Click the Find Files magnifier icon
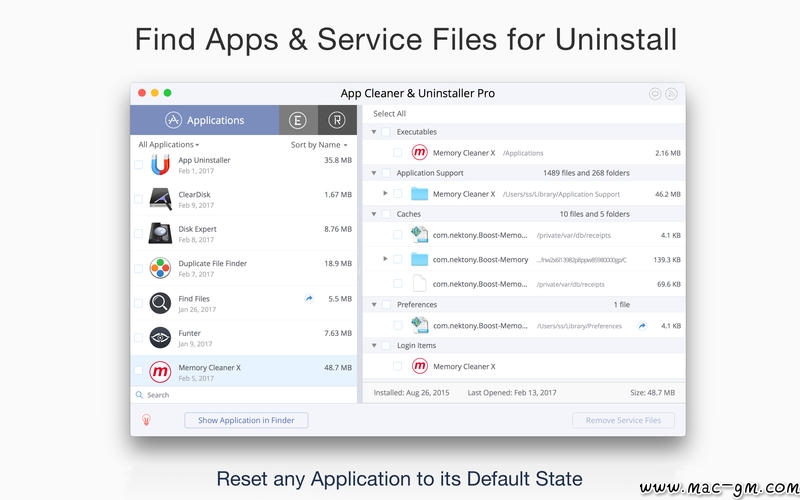This screenshot has width=800, height=500. (160, 303)
